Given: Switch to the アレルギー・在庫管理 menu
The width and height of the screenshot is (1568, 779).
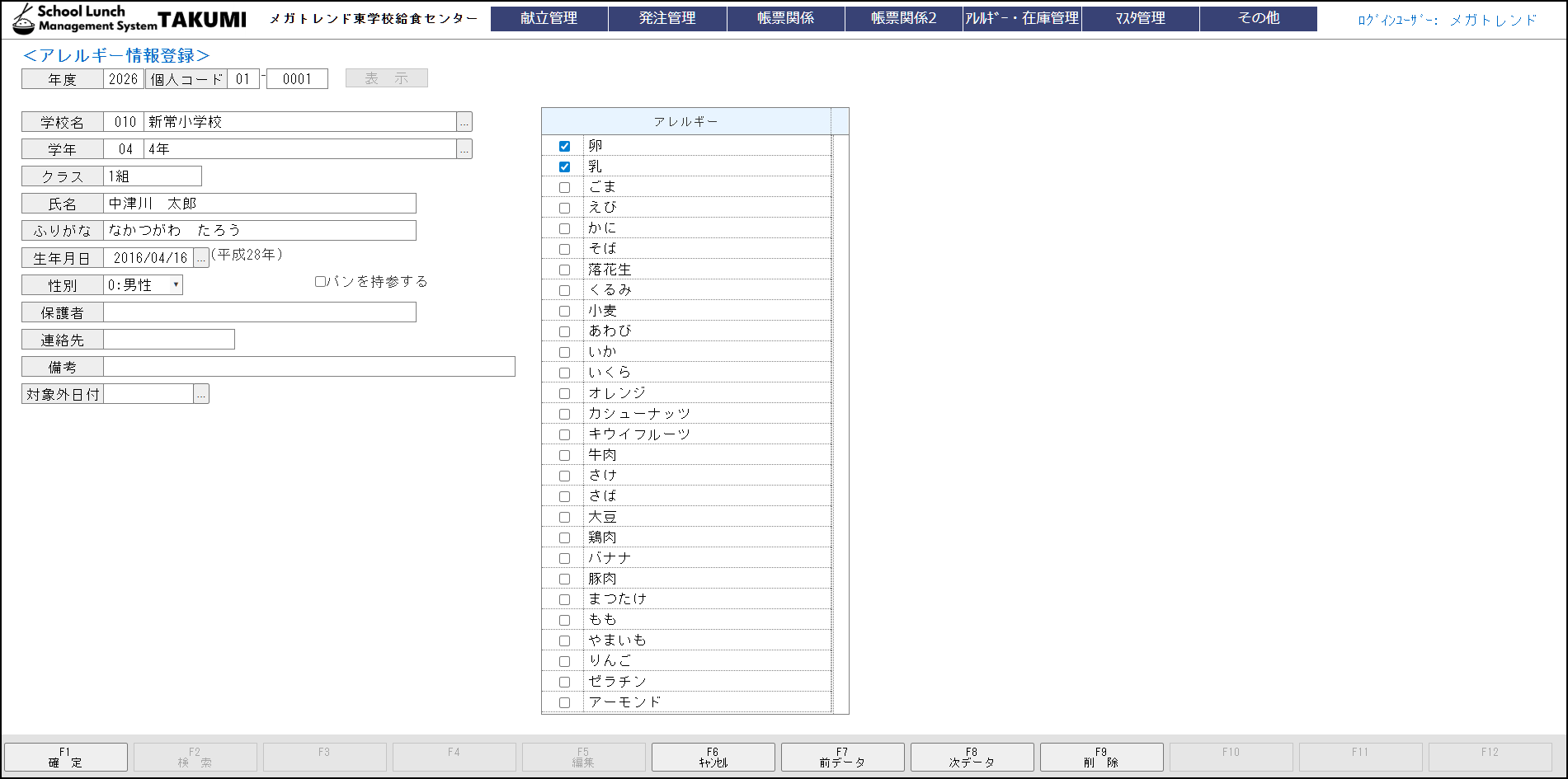Looking at the screenshot, I should [1021, 18].
